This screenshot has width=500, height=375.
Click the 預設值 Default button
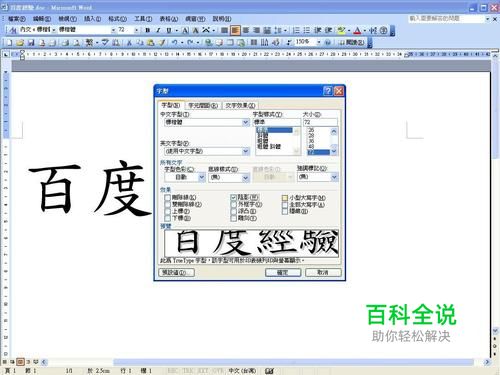pyautogui.click(x=177, y=272)
